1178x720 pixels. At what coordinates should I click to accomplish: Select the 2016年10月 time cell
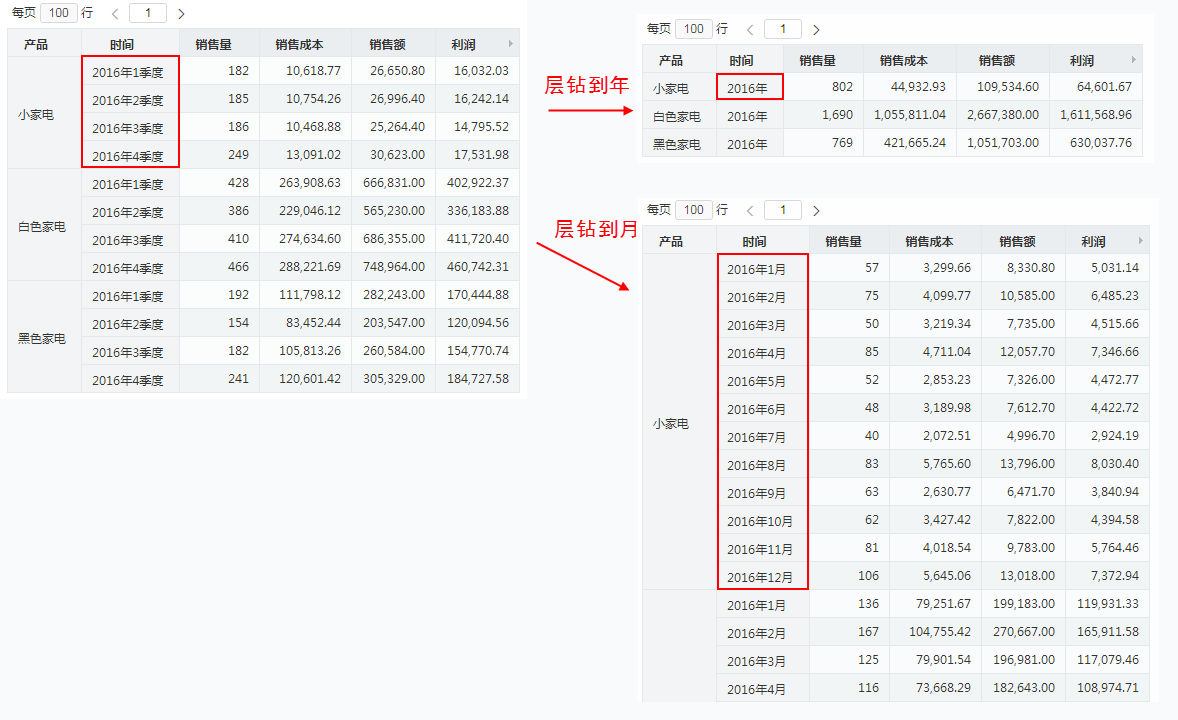(760, 521)
